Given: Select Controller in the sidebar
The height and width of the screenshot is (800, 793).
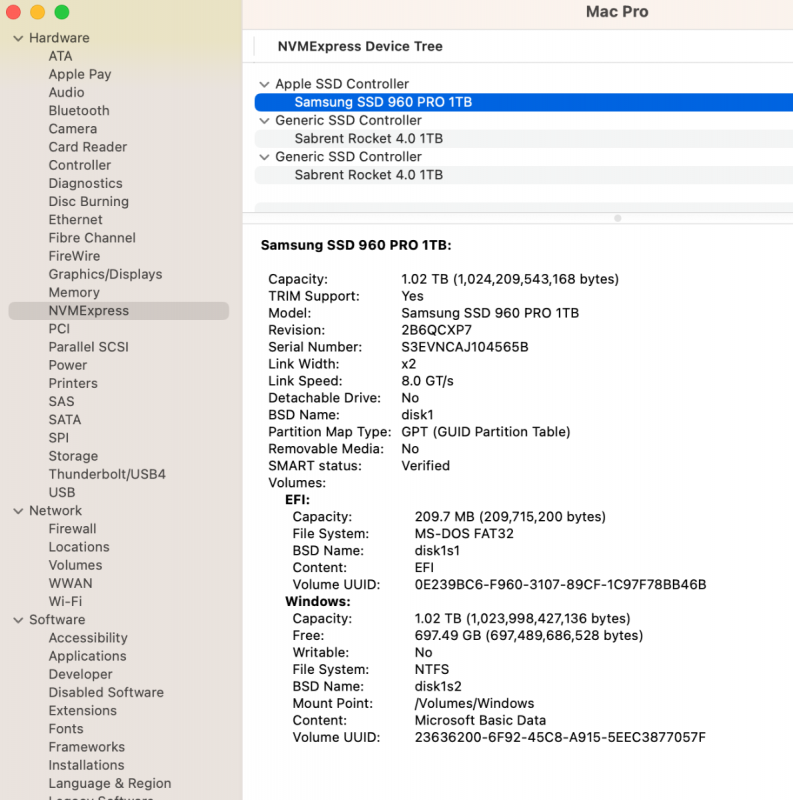Looking at the screenshot, I should pos(80,165).
